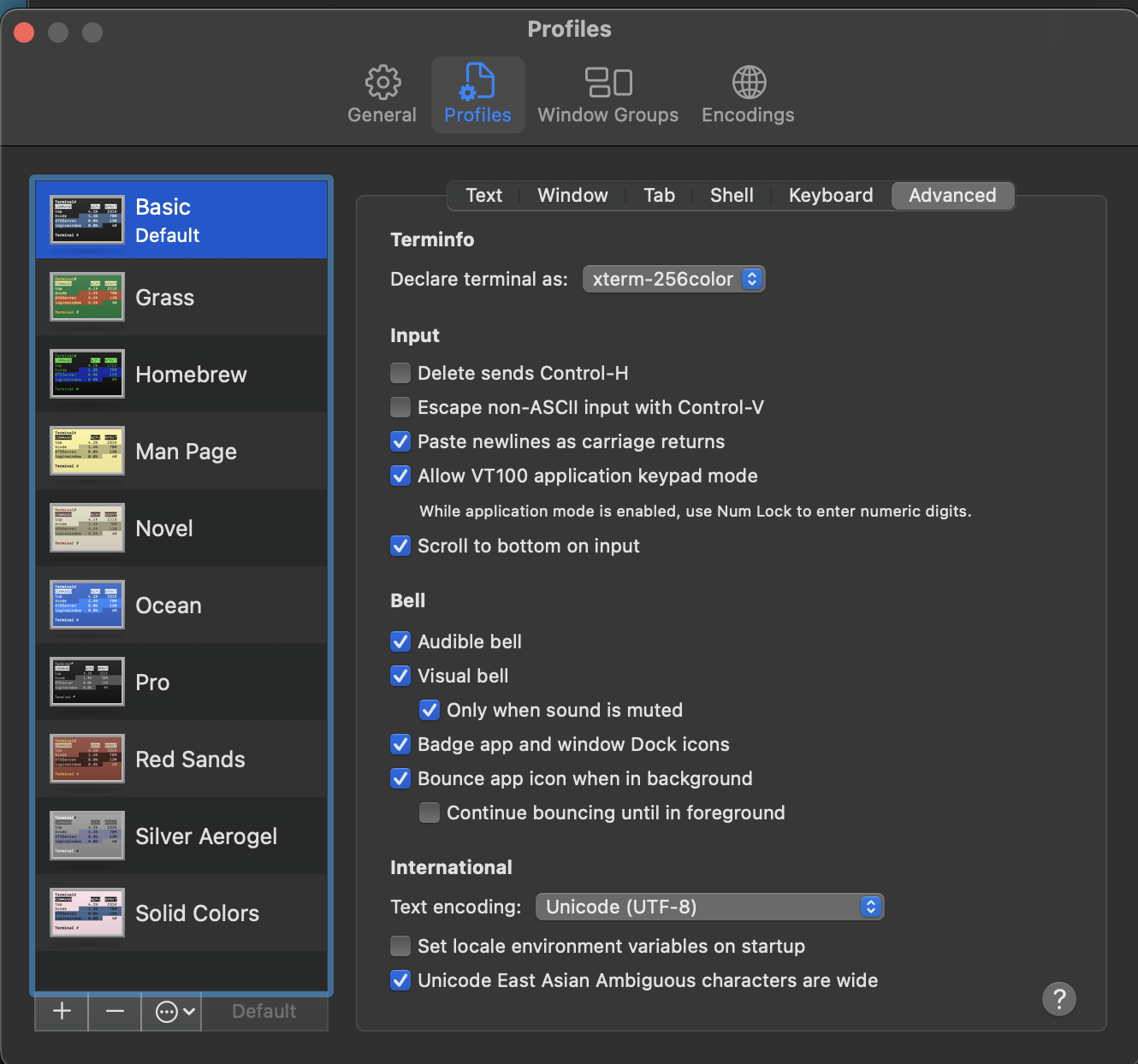
Task: Open the Declare terminal as dropdown
Action: click(x=673, y=279)
